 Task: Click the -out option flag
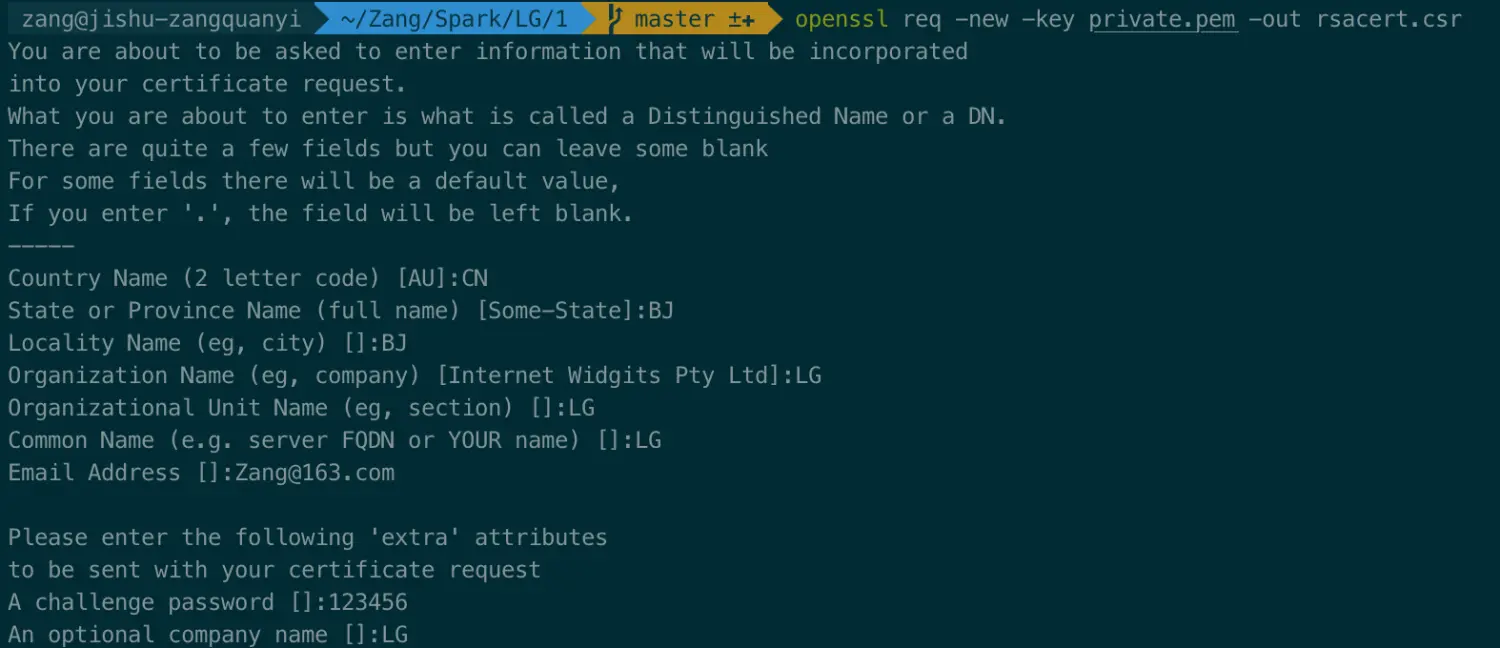(1275, 19)
